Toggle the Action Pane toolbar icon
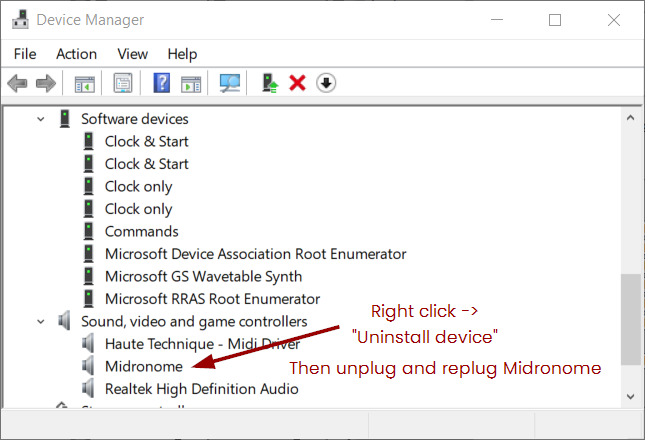The image size is (645, 440). click(x=191, y=83)
